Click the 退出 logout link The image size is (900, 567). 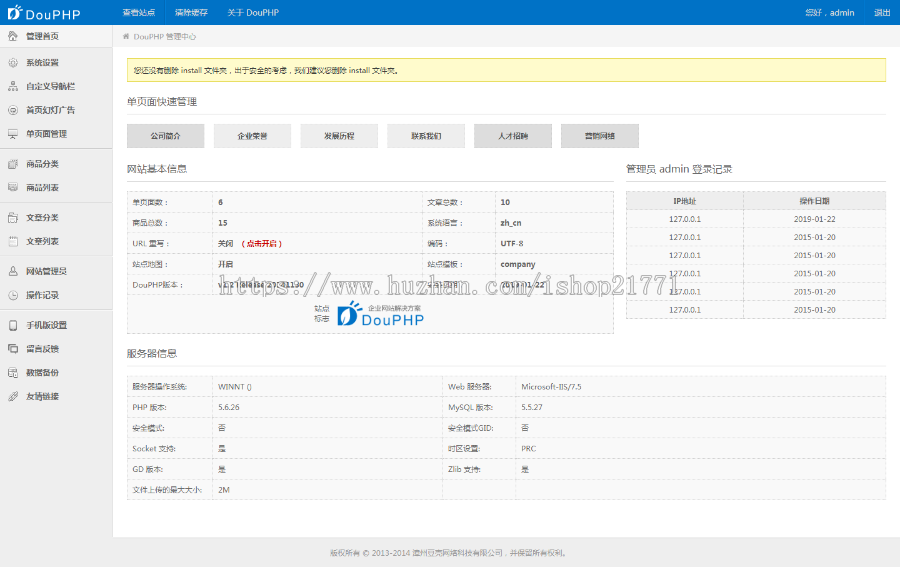click(x=881, y=13)
